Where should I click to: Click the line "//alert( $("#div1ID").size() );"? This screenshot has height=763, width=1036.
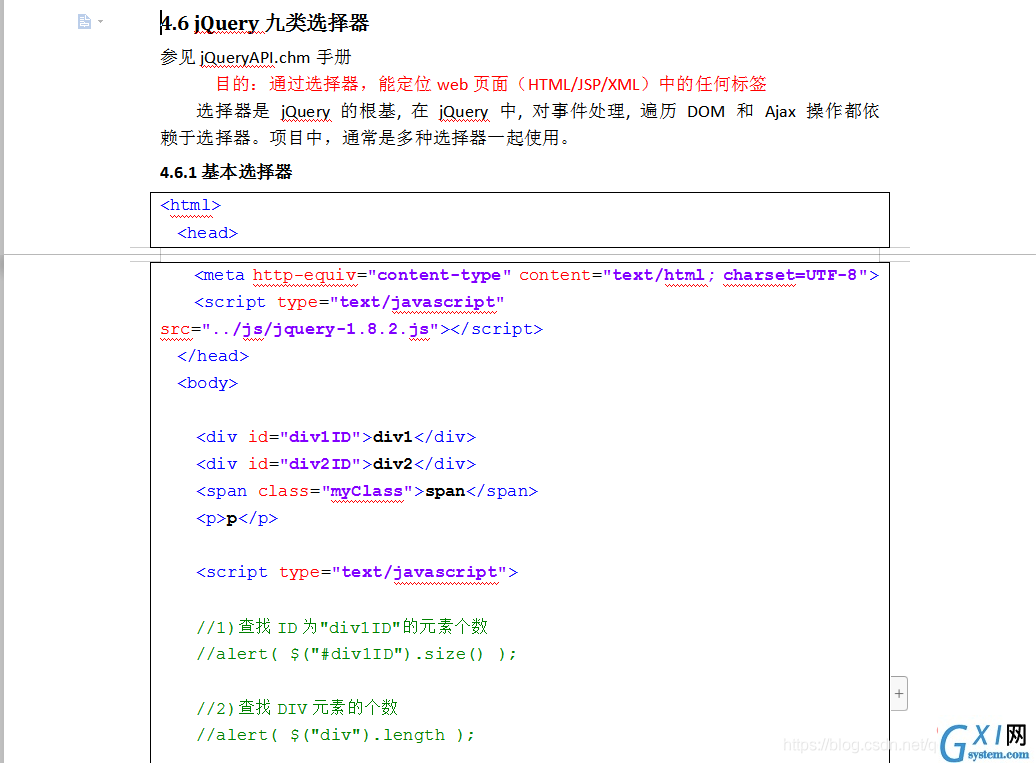coord(356,654)
